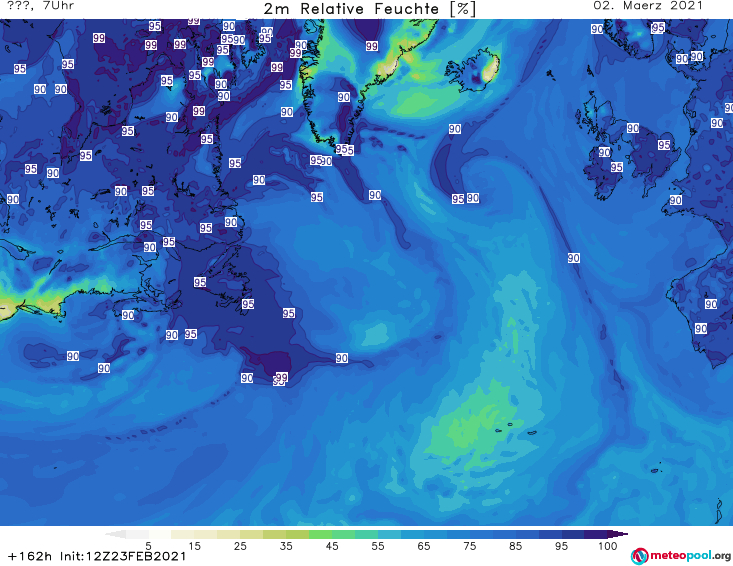Click the colorbar label '100'
Image resolution: width=733 pixels, height=566 pixels.
click(x=607, y=546)
